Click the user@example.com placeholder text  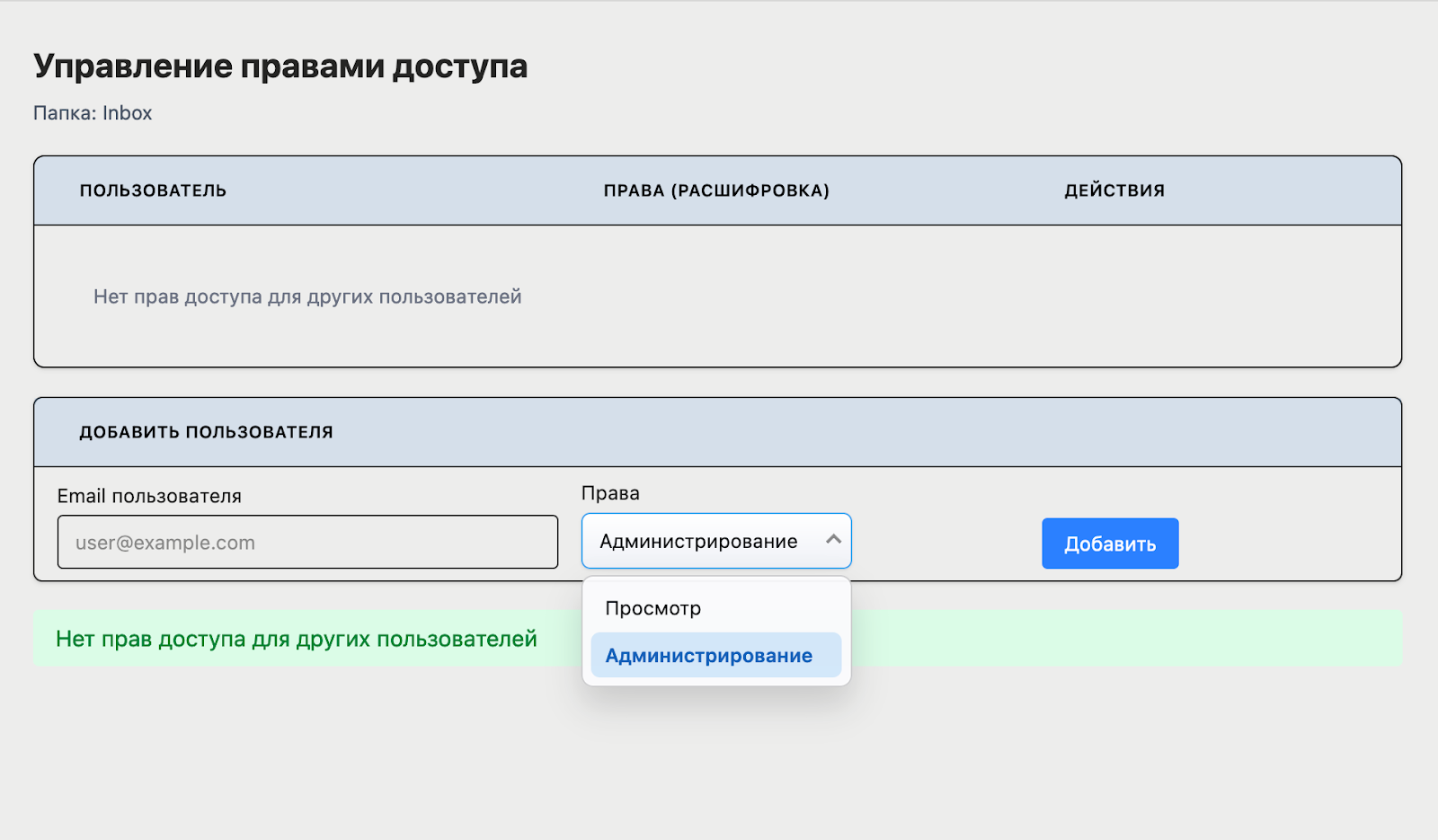point(165,543)
